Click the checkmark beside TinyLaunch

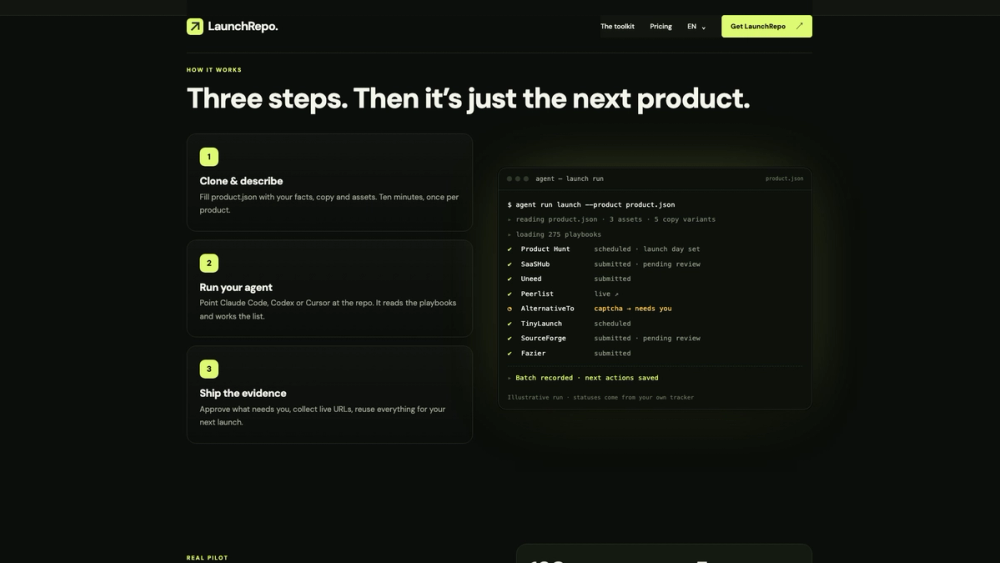(x=510, y=323)
